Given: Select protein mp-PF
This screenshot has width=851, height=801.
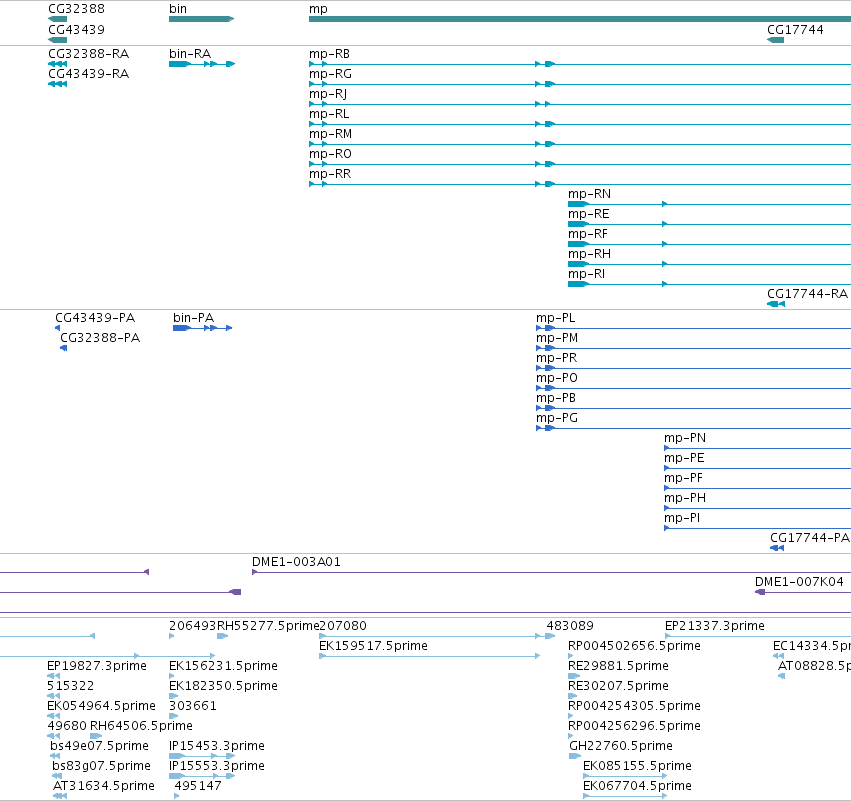Looking at the screenshot, I should [x=683, y=478].
